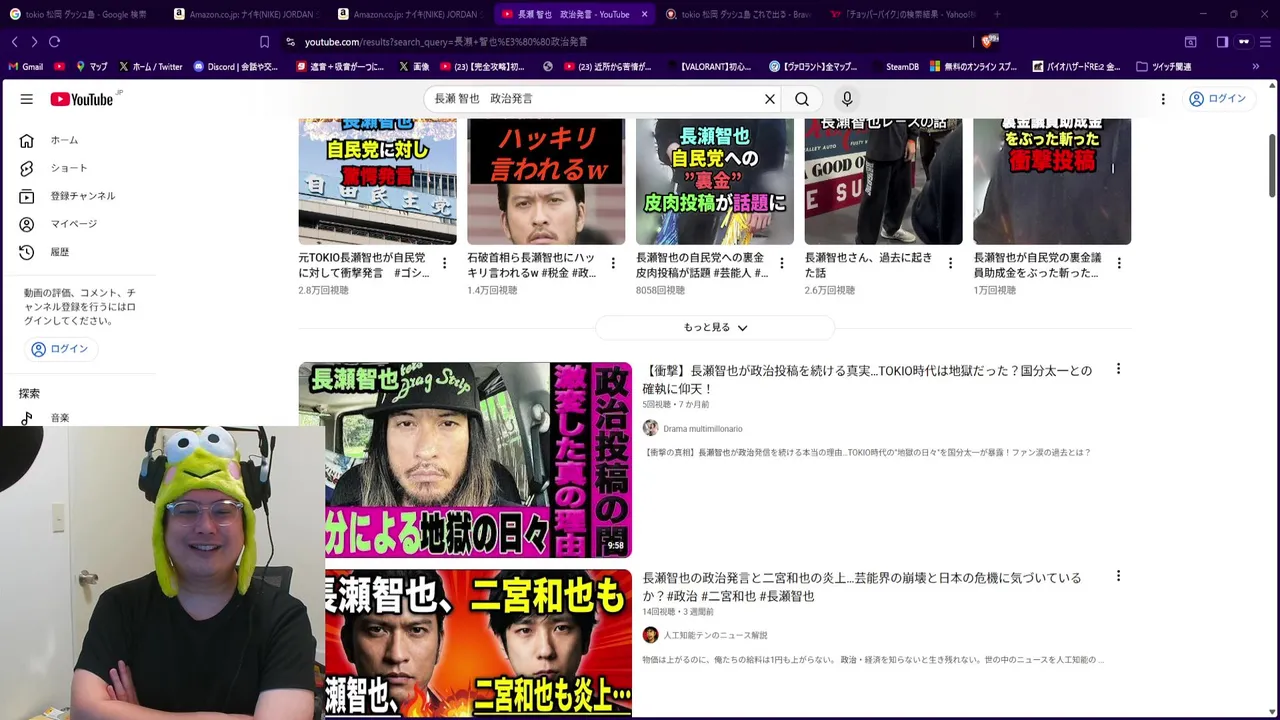Open the 無料のオンライン スプ bookmark

974,67
